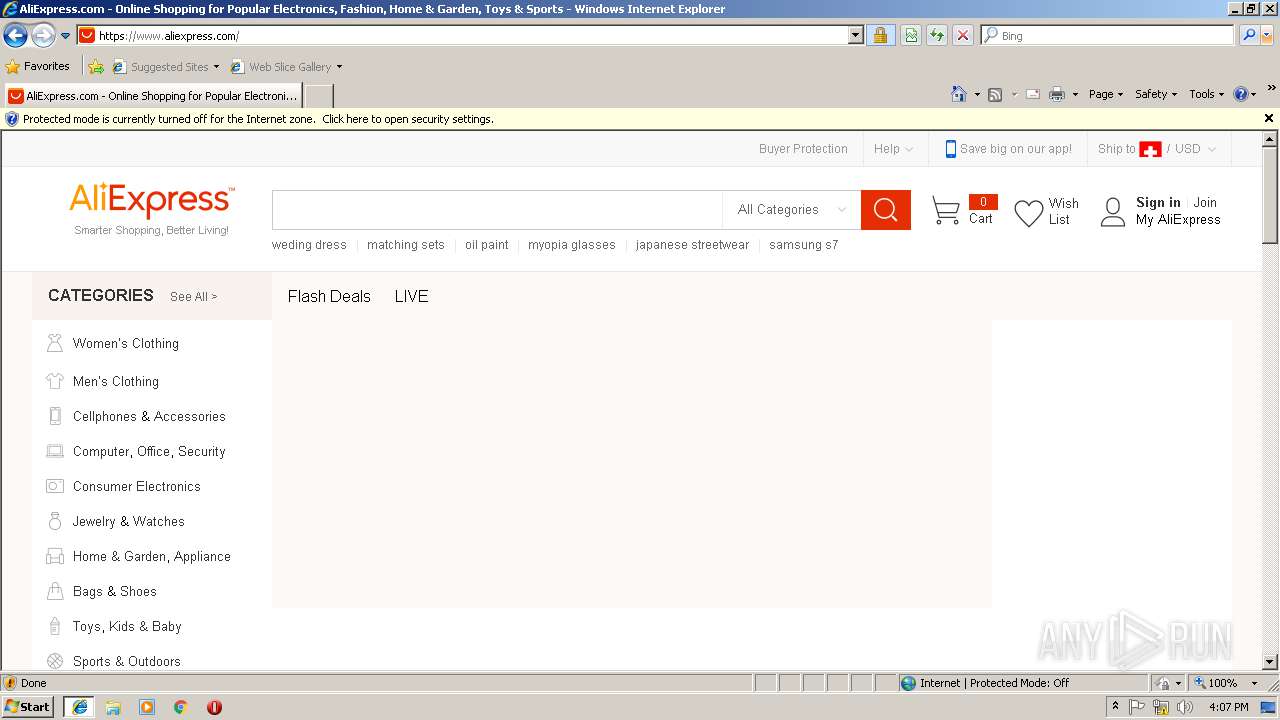The height and width of the screenshot is (720, 1280).
Task: Click the Women's Clothing dress icon
Action: coord(55,343)
